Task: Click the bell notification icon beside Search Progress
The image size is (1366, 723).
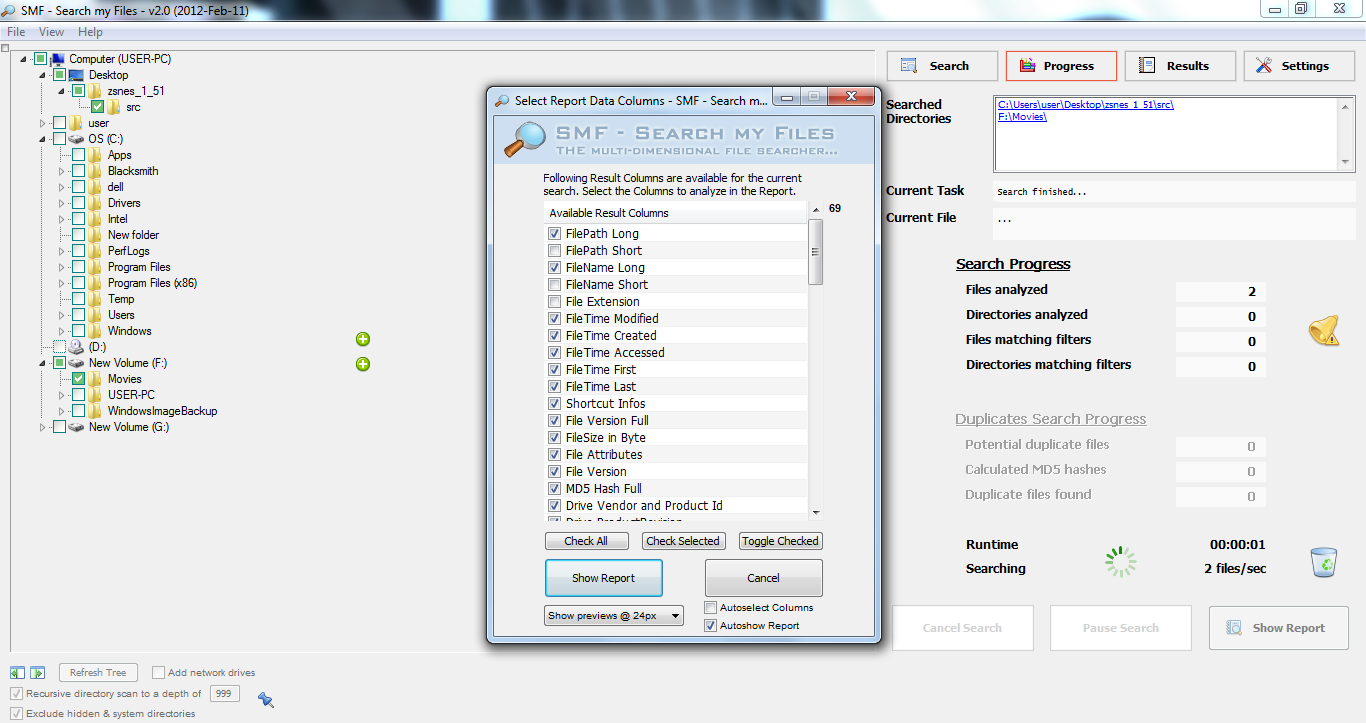Action: pyautogui.click(x=1324, y=331)
